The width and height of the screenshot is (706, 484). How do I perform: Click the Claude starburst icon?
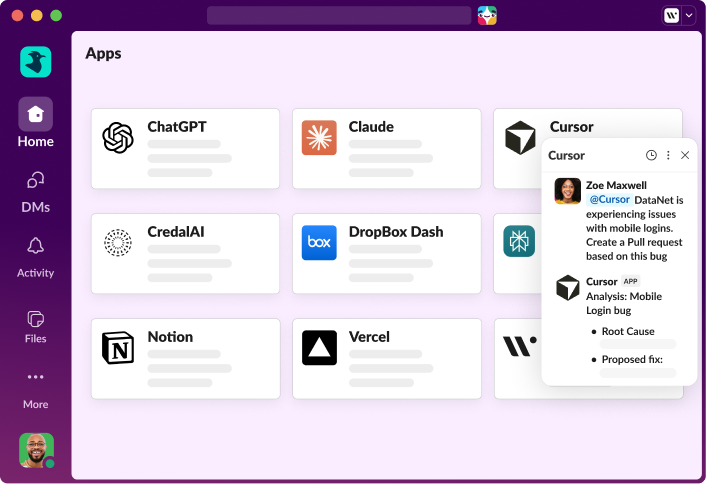(x=319, y=138)
